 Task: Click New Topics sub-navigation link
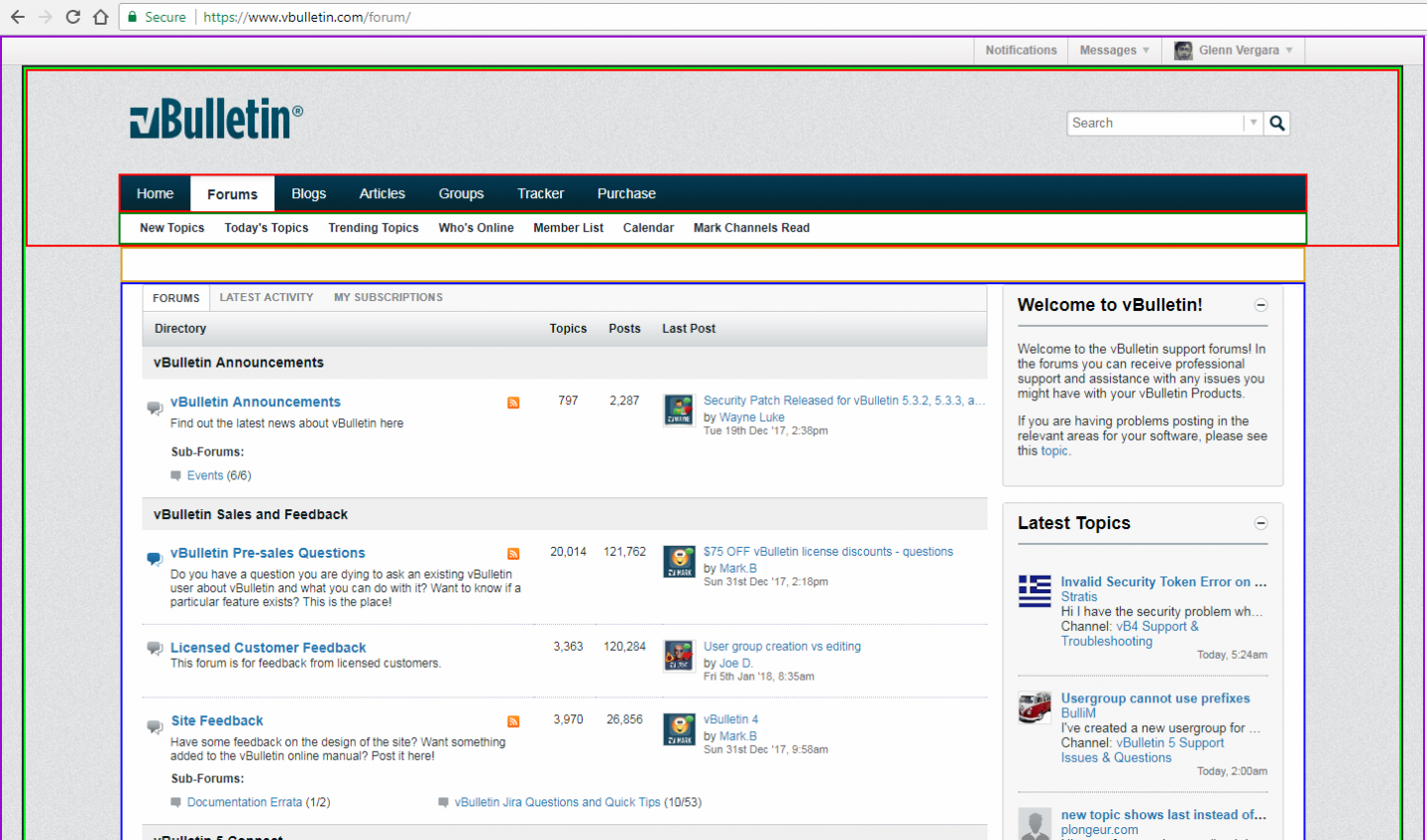tap(172, 228)
